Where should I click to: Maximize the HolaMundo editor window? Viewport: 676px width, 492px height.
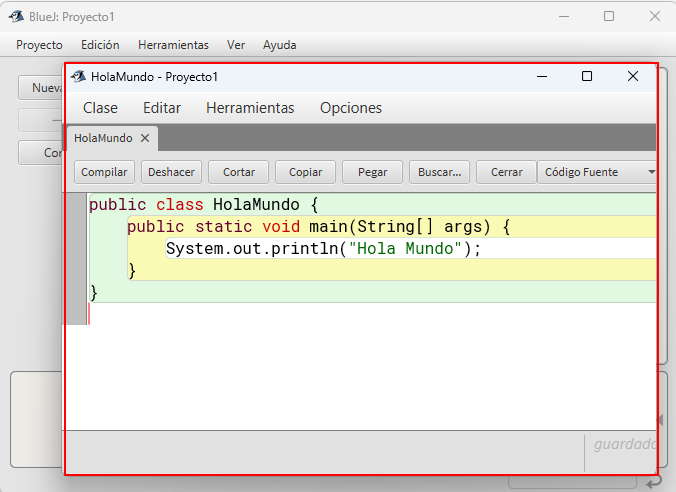pyautogui.click(x=587, y=76)
